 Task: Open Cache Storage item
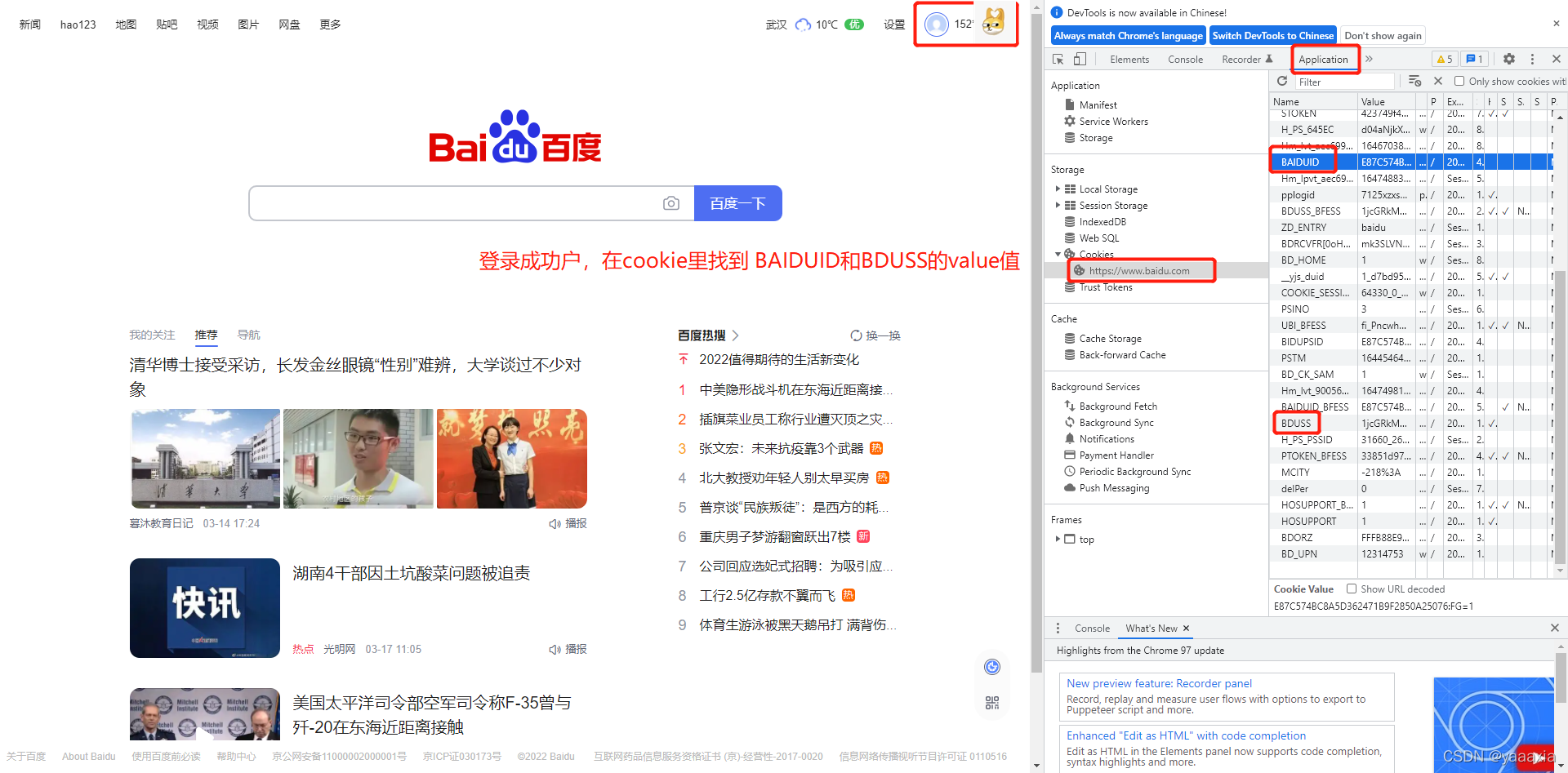pyautogui.click(x=1110, y=338)
